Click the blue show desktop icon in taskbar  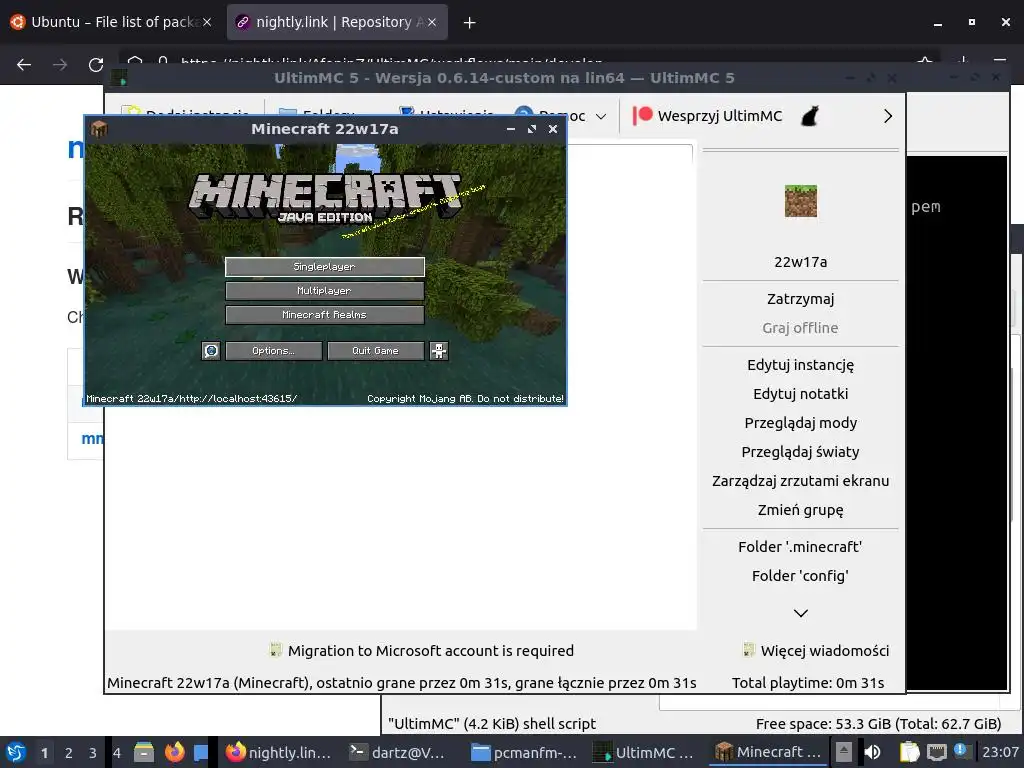tap(201, 752)
